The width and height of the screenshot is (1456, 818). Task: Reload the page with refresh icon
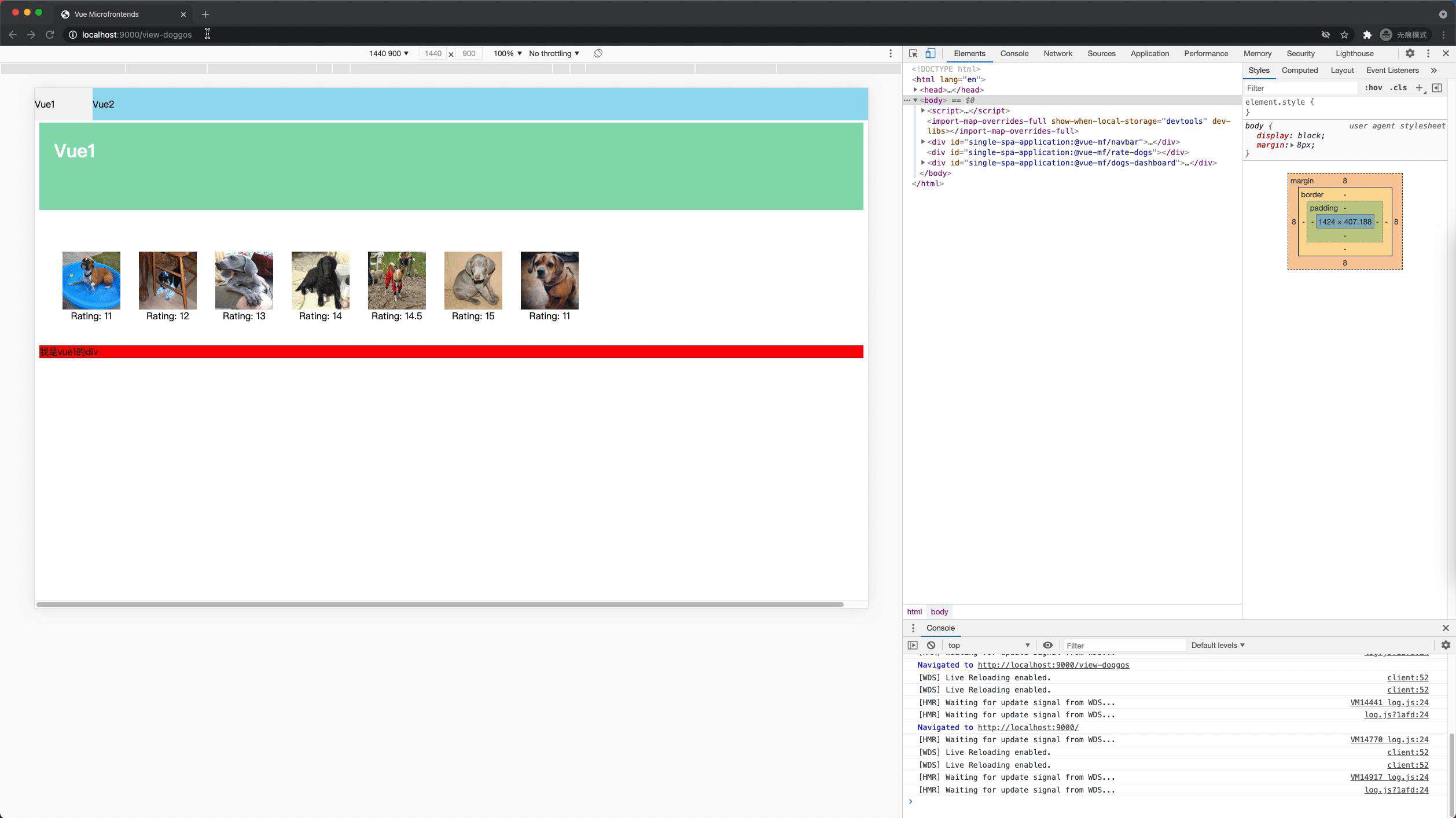[50, 35]
